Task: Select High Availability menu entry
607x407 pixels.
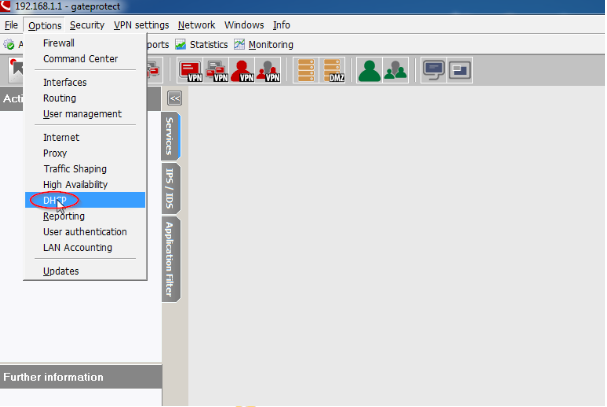Action: 75,185
